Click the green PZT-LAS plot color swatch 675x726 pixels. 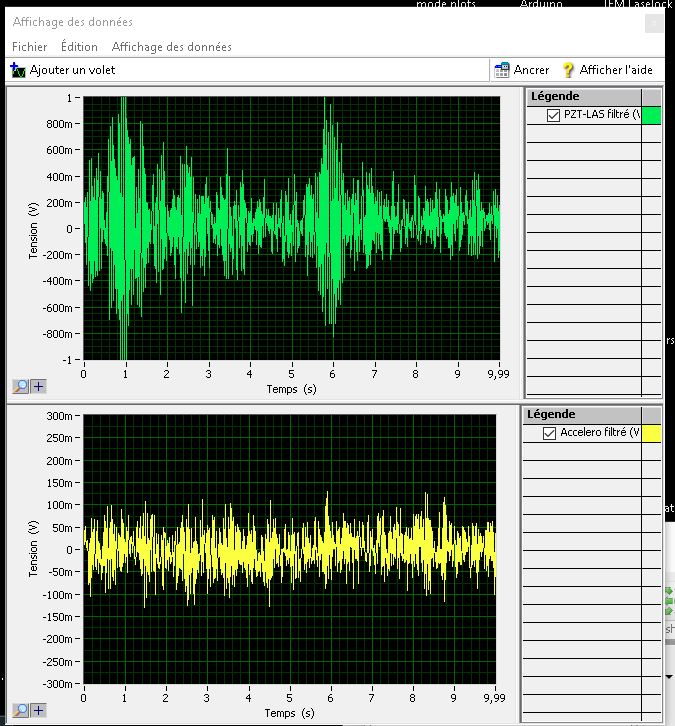pyautogui.click(x=651, y=115)
